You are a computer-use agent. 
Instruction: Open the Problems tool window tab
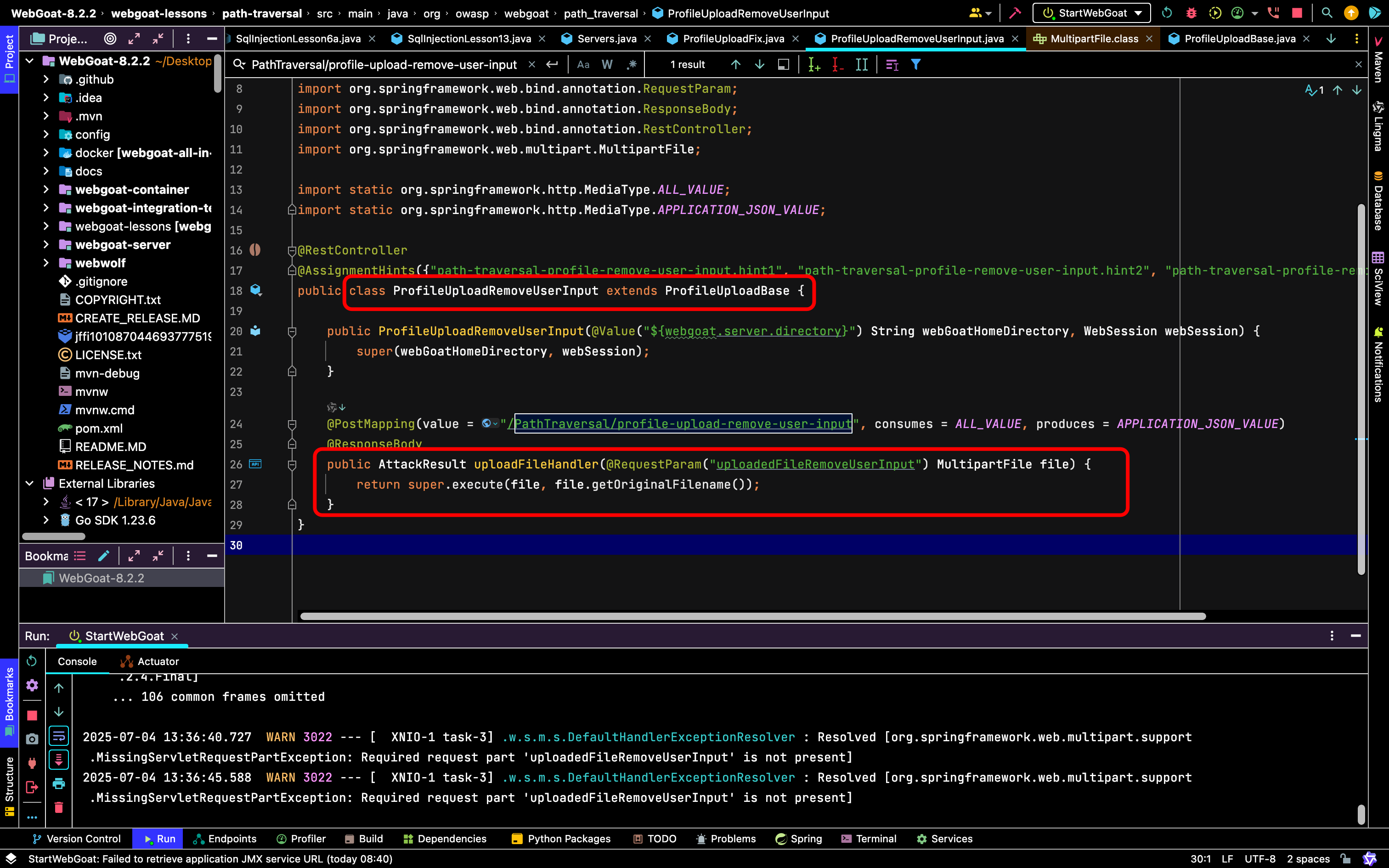click(x=725, y=839)
